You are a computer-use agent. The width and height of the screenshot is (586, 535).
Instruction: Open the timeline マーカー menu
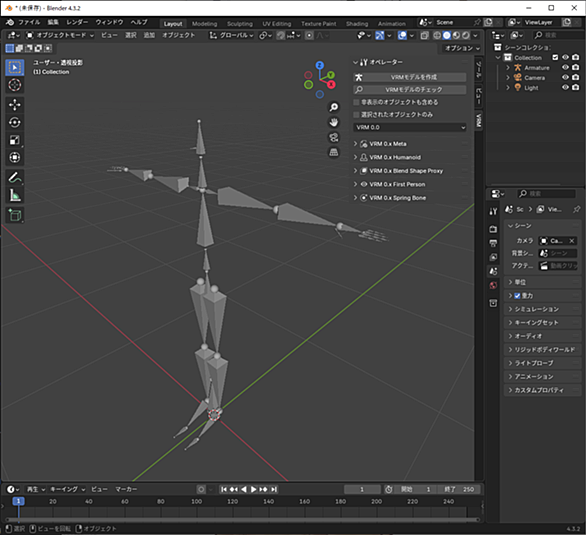click(x=126, y=489)
